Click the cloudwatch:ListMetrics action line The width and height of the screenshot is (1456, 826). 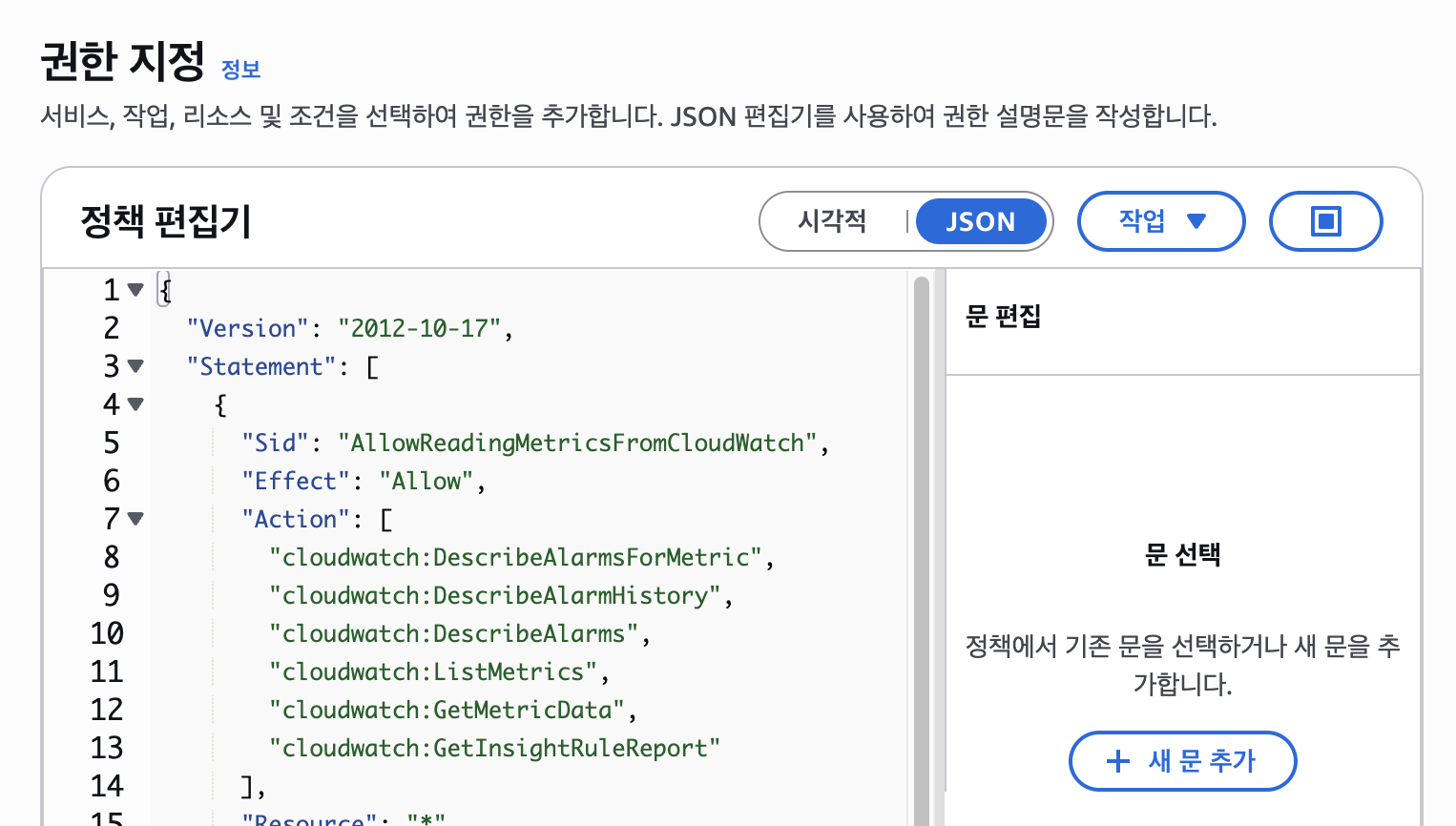coord(439,672)
